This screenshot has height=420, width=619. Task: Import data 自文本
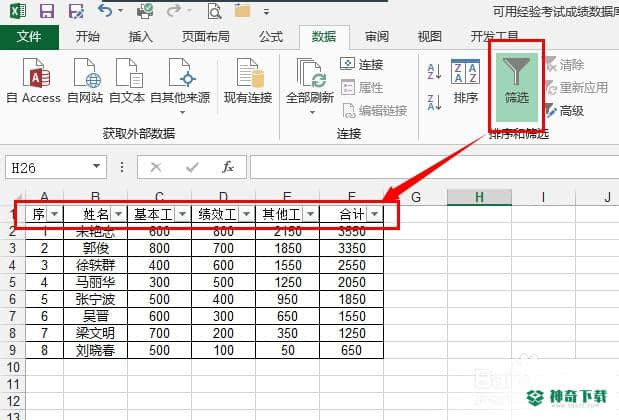point(127,81)
